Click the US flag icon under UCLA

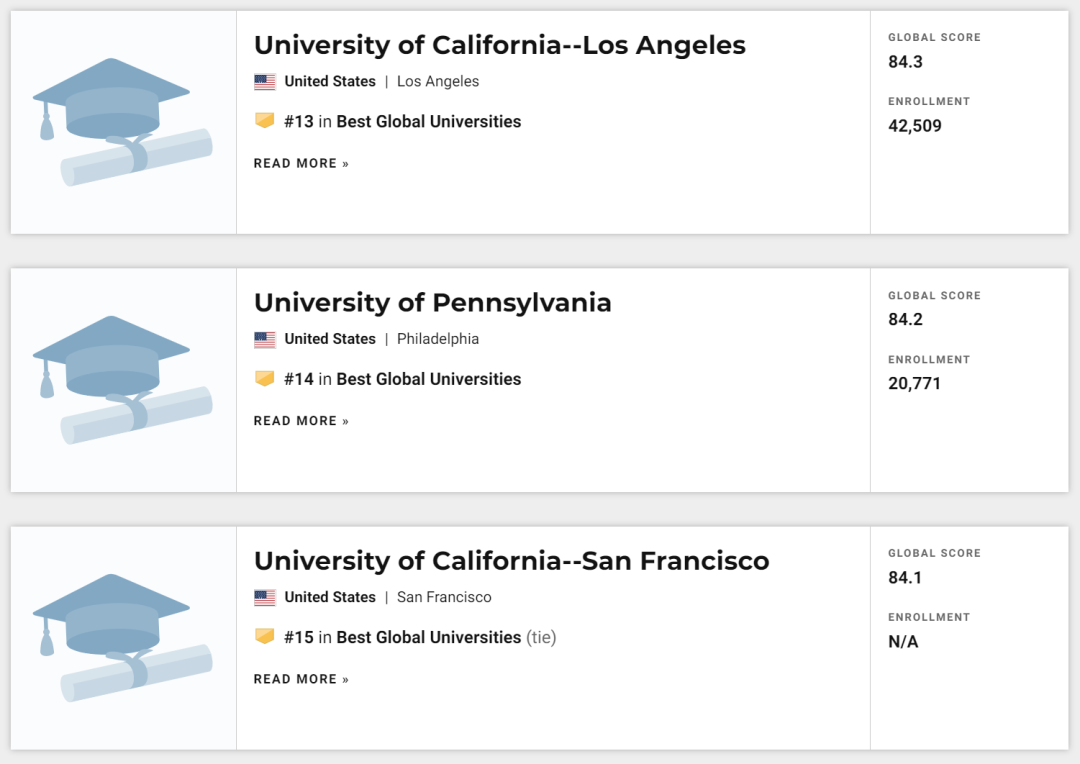point(265,82)
